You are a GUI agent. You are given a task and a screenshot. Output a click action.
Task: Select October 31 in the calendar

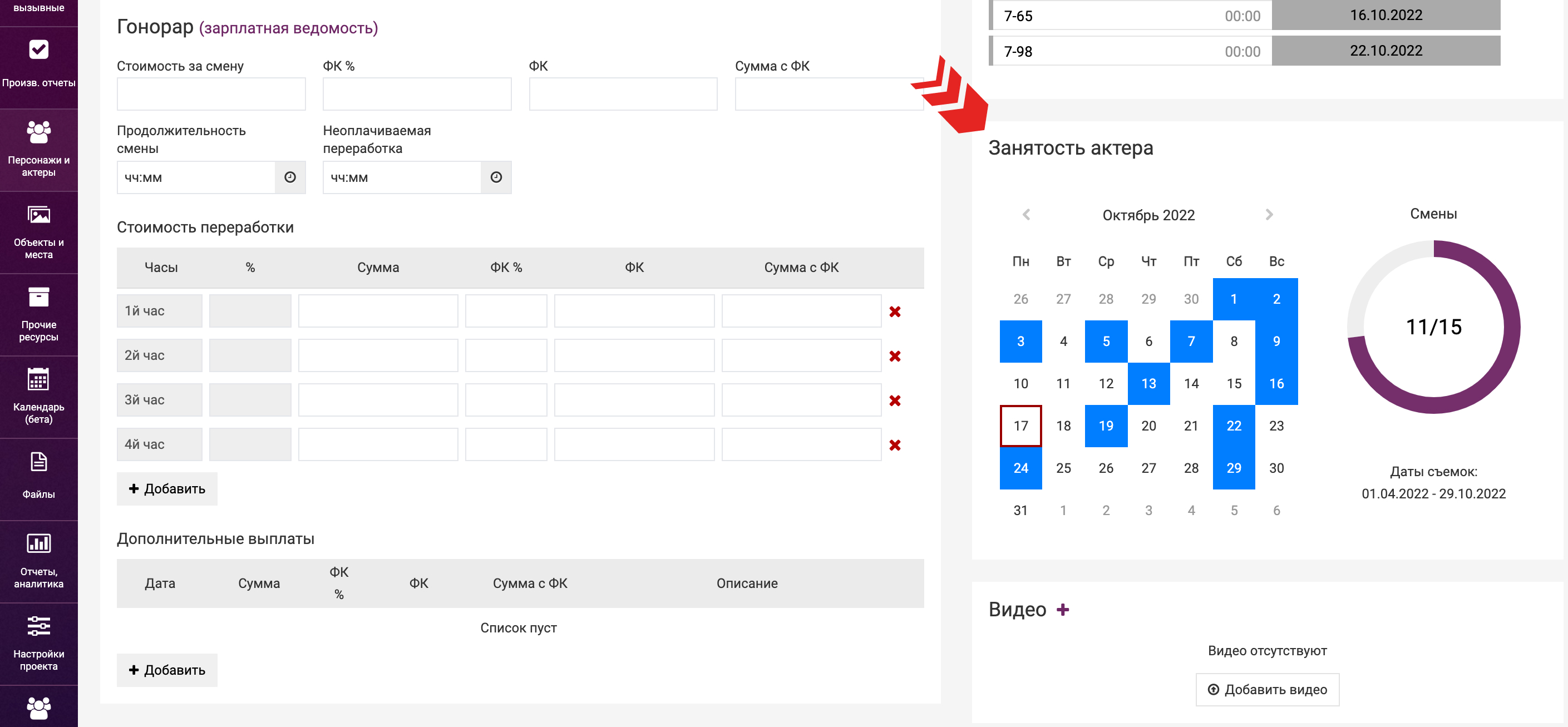pyautogui.click(x=1021, y=511)
